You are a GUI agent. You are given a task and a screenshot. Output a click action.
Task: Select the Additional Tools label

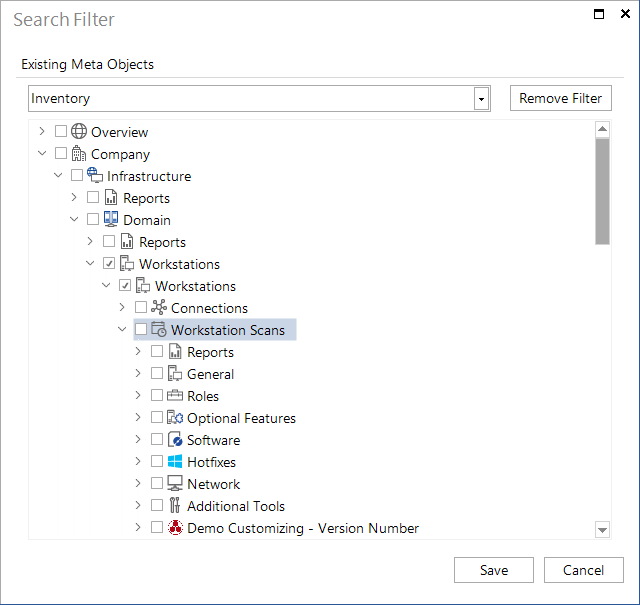click(236, 506)
